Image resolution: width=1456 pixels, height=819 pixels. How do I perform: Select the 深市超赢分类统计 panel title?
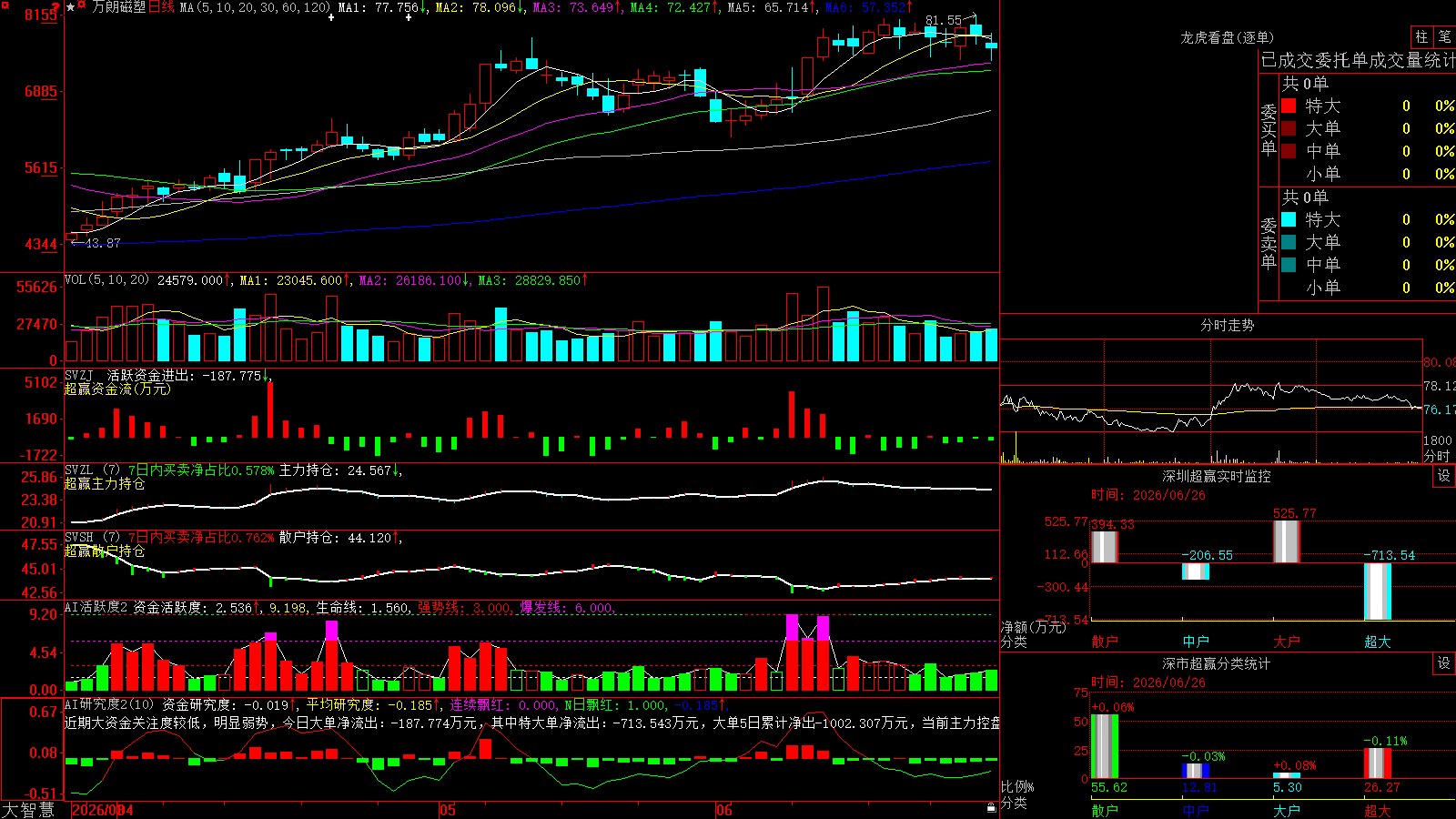click(x=1216, y=663)
